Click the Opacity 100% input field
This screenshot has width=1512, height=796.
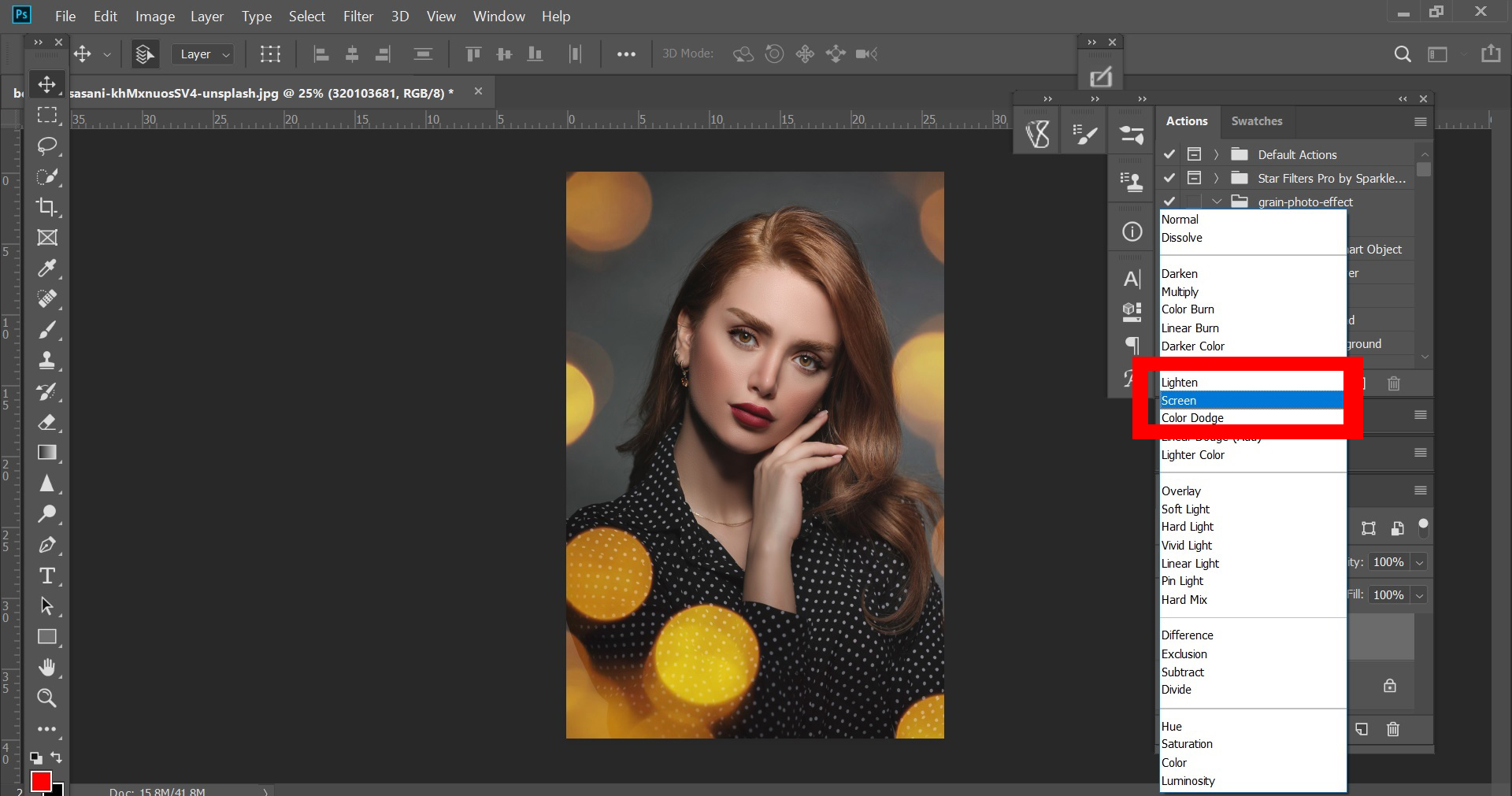coord(1389,562)
